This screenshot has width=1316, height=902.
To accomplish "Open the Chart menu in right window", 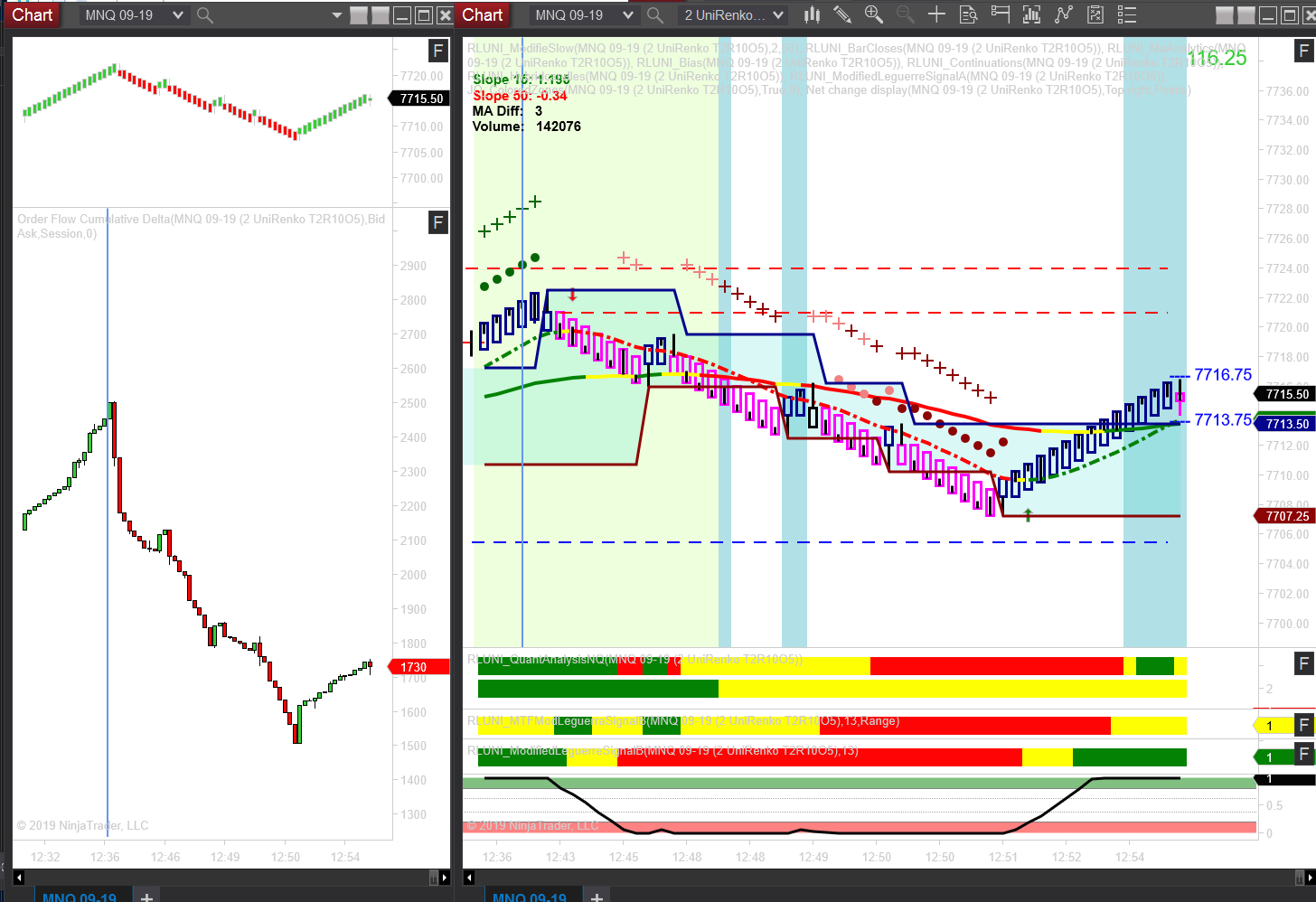I will point(483,14).
